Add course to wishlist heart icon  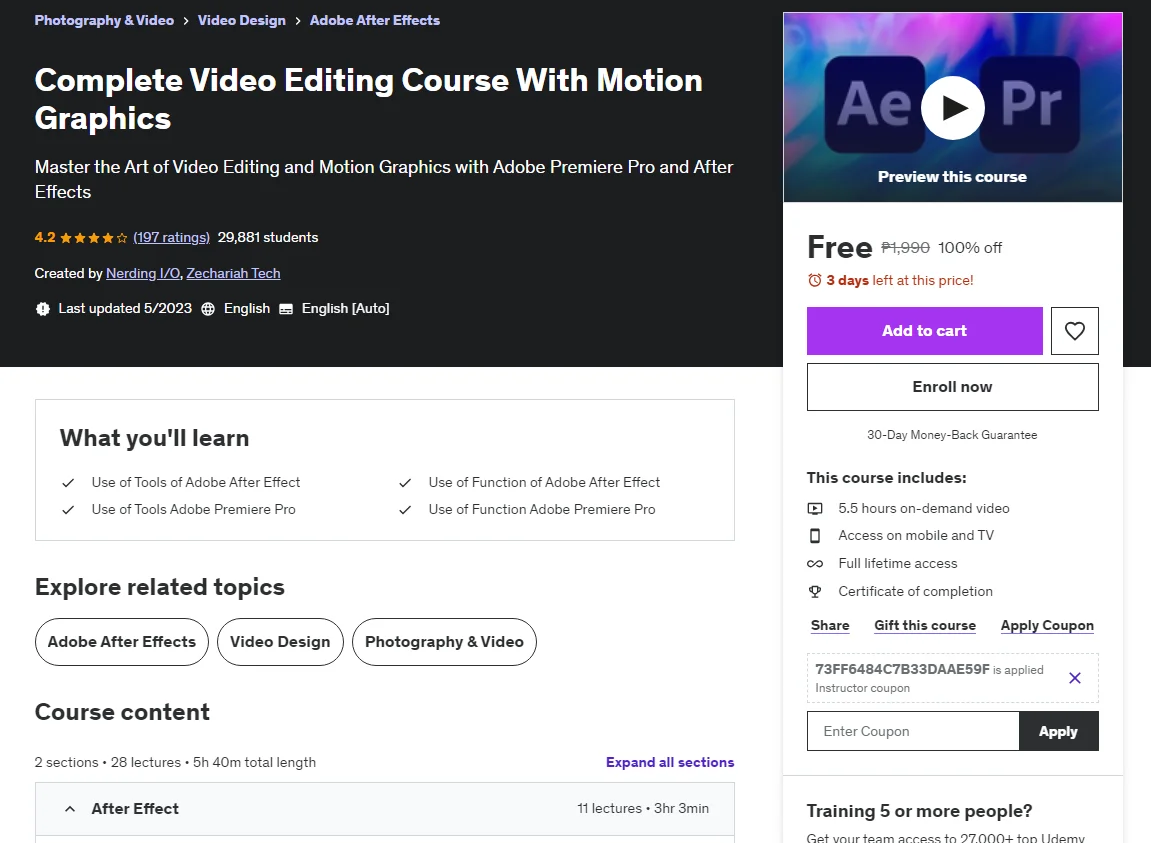click(x=1074, y=331)
